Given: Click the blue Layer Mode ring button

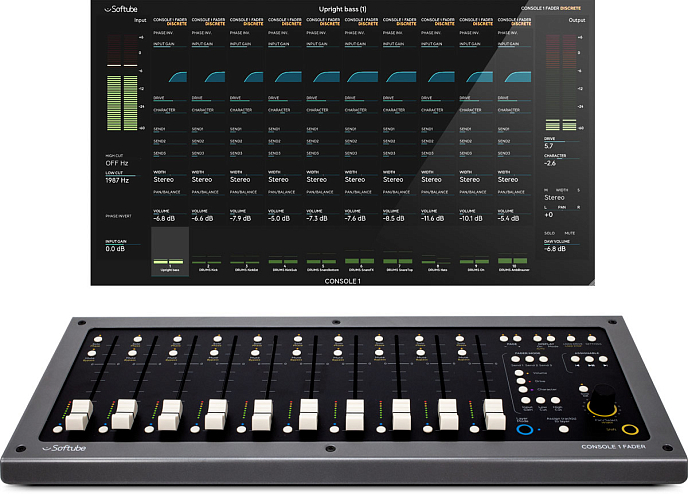Looking at the screenshot, I should [x=525, y=429].
